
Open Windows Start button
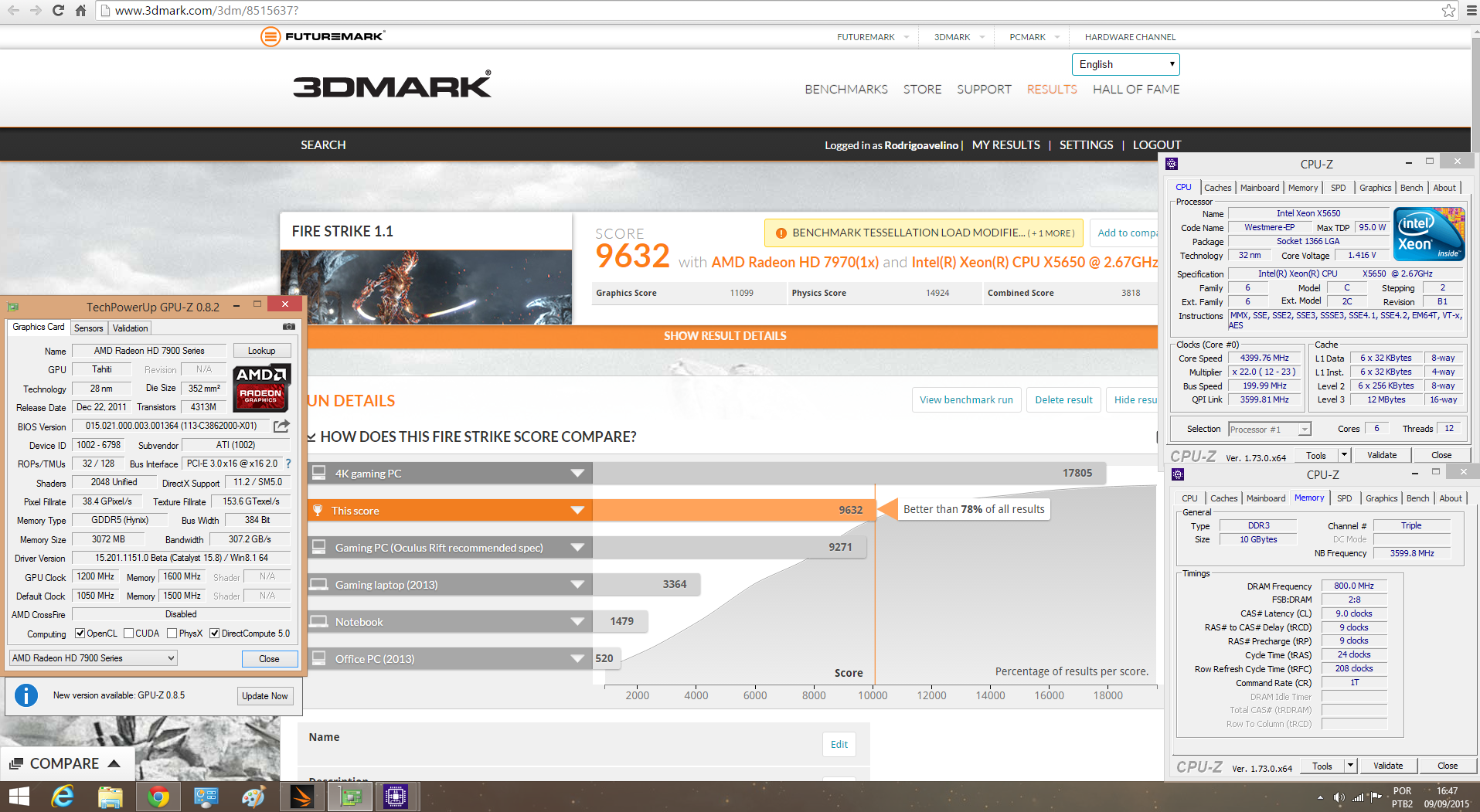coord(19,797)
